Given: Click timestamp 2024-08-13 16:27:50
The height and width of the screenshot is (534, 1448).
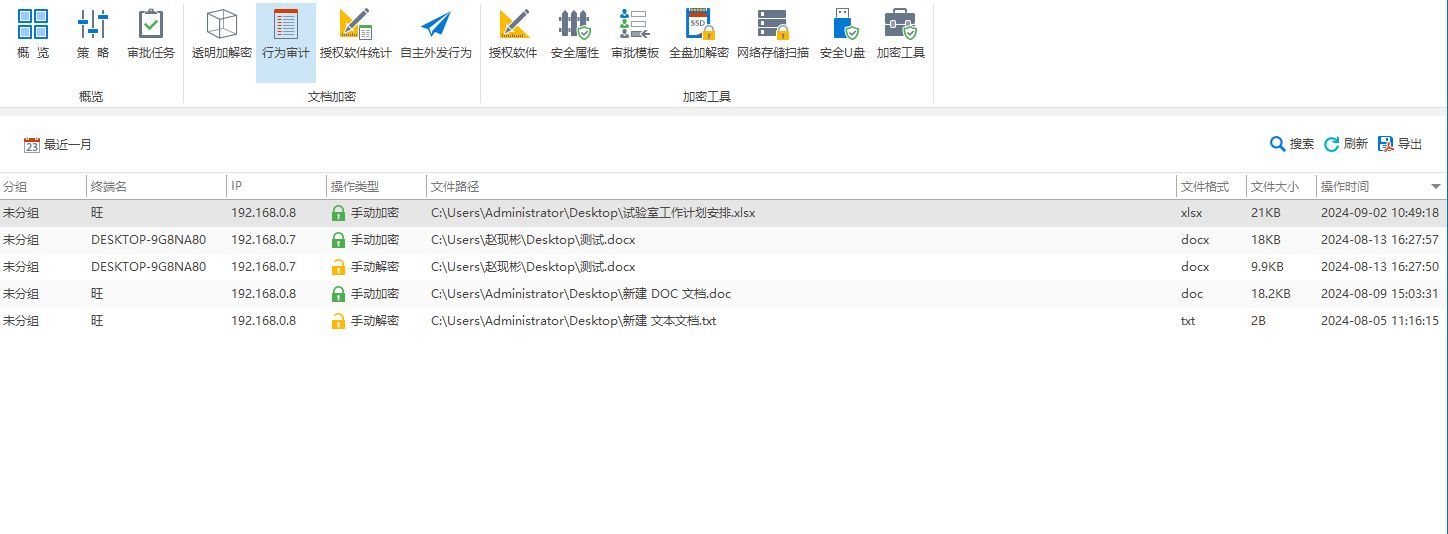Looking at the screenshot, I should pyautogui.click(x=1380, y=267).
